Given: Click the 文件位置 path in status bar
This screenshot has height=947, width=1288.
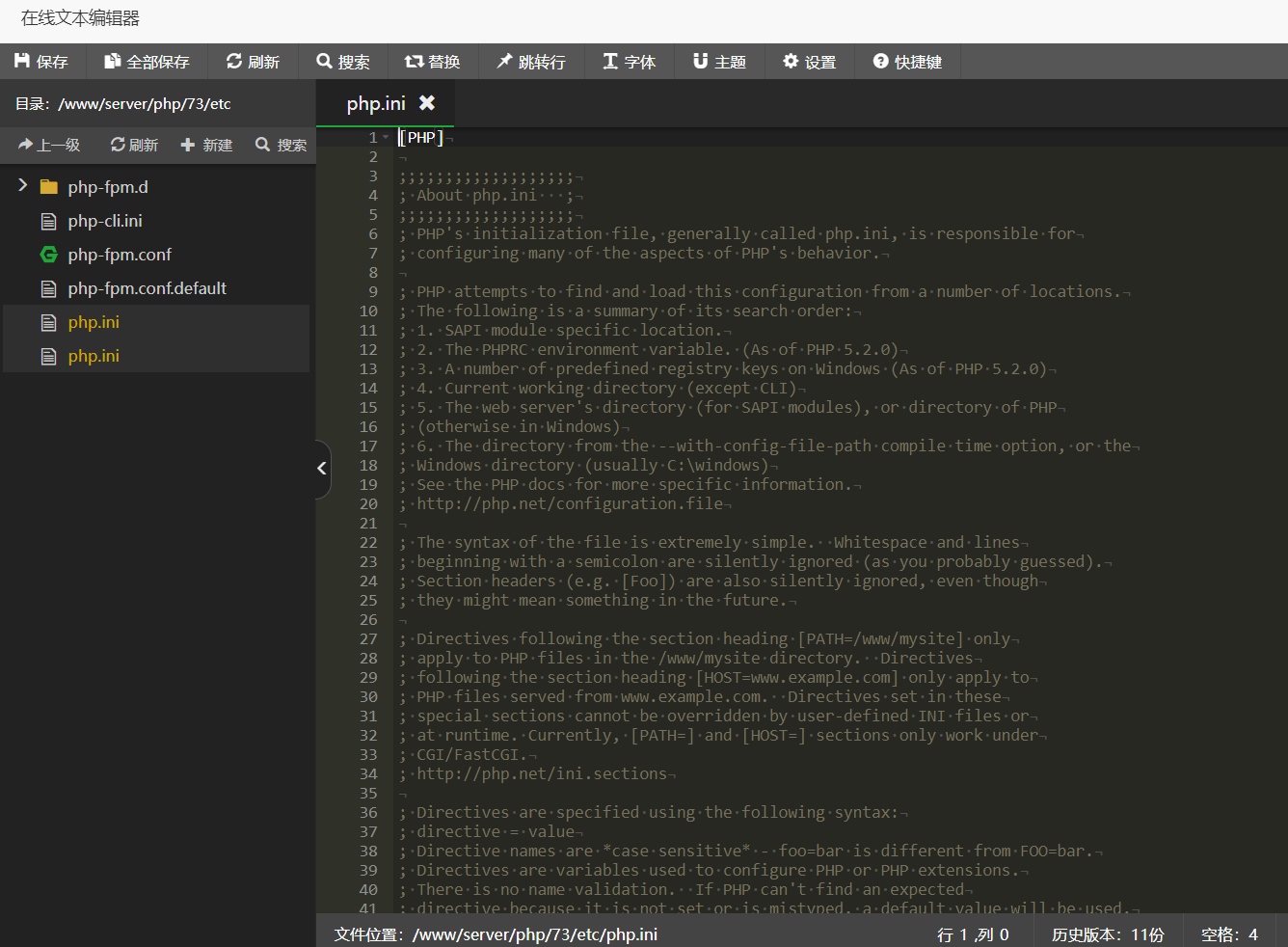Looking at the screenshot, I should point(535,934).
